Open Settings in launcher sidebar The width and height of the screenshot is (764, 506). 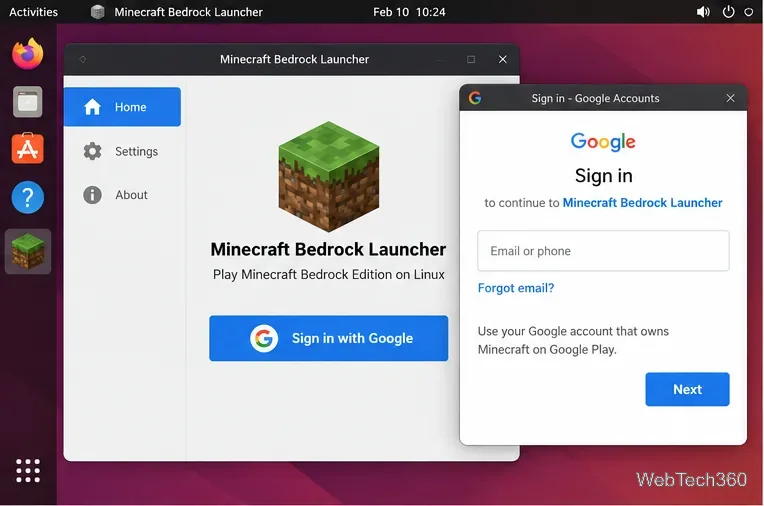[x=122, y=151]
